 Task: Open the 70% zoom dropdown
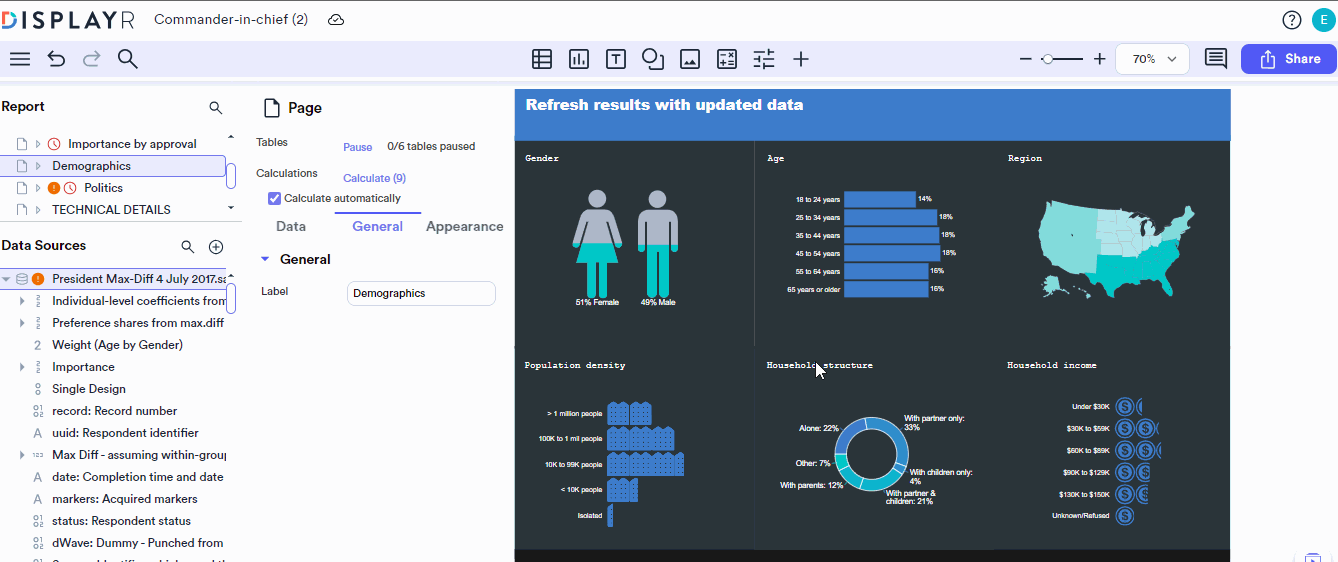tap(1152, 59)
